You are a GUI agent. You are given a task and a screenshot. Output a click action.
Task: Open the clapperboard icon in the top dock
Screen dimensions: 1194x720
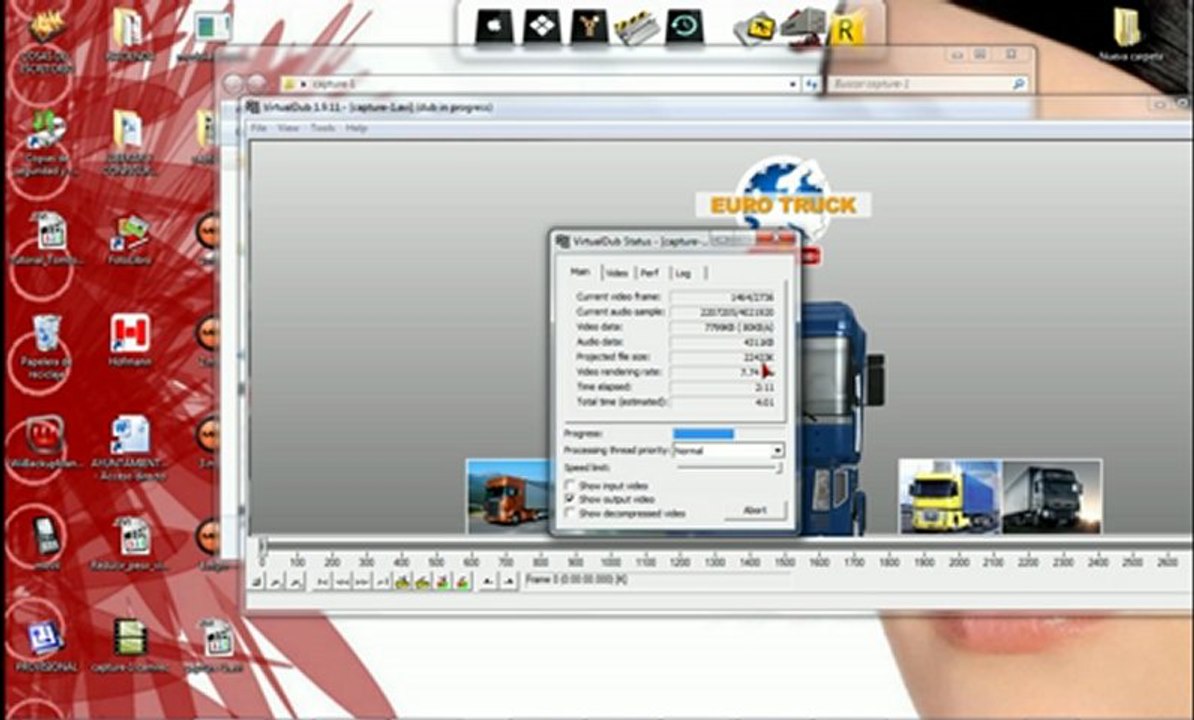pos(637,28)
